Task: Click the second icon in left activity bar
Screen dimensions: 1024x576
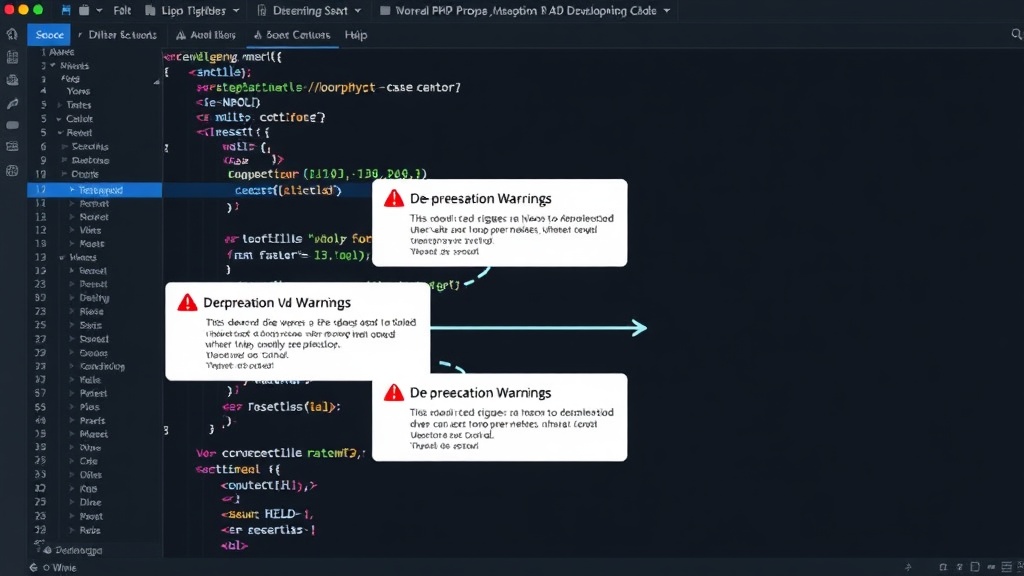Action: click(x=12, y=57)
